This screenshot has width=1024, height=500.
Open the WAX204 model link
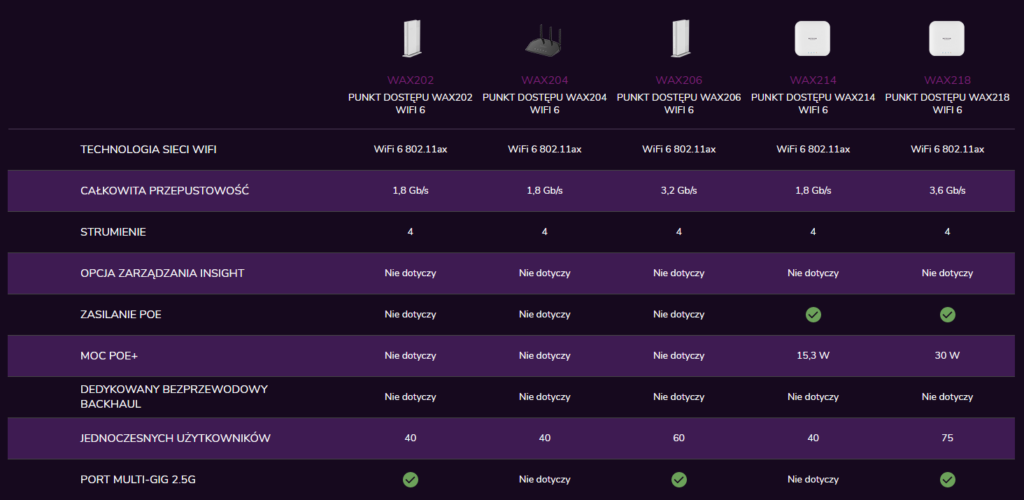point(544,80)
